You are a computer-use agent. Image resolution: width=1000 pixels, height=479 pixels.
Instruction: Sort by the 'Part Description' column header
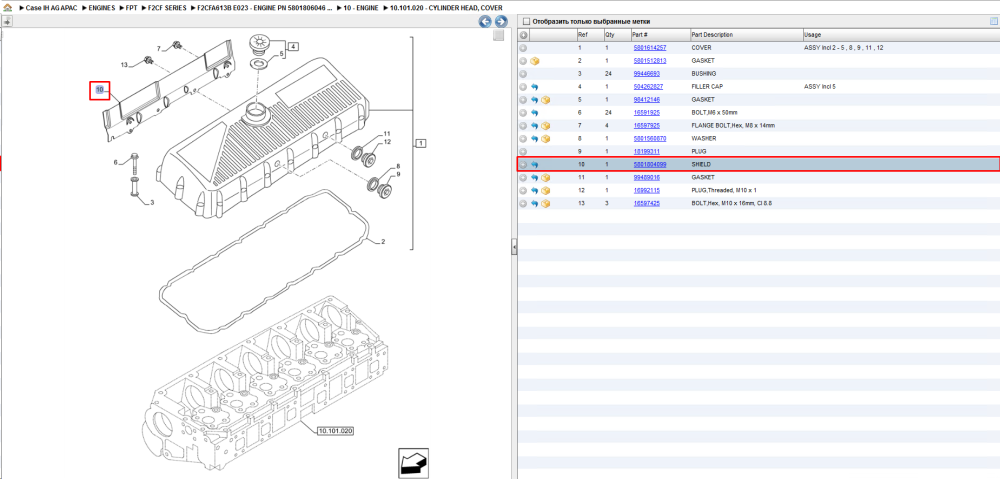click(746, 35)
